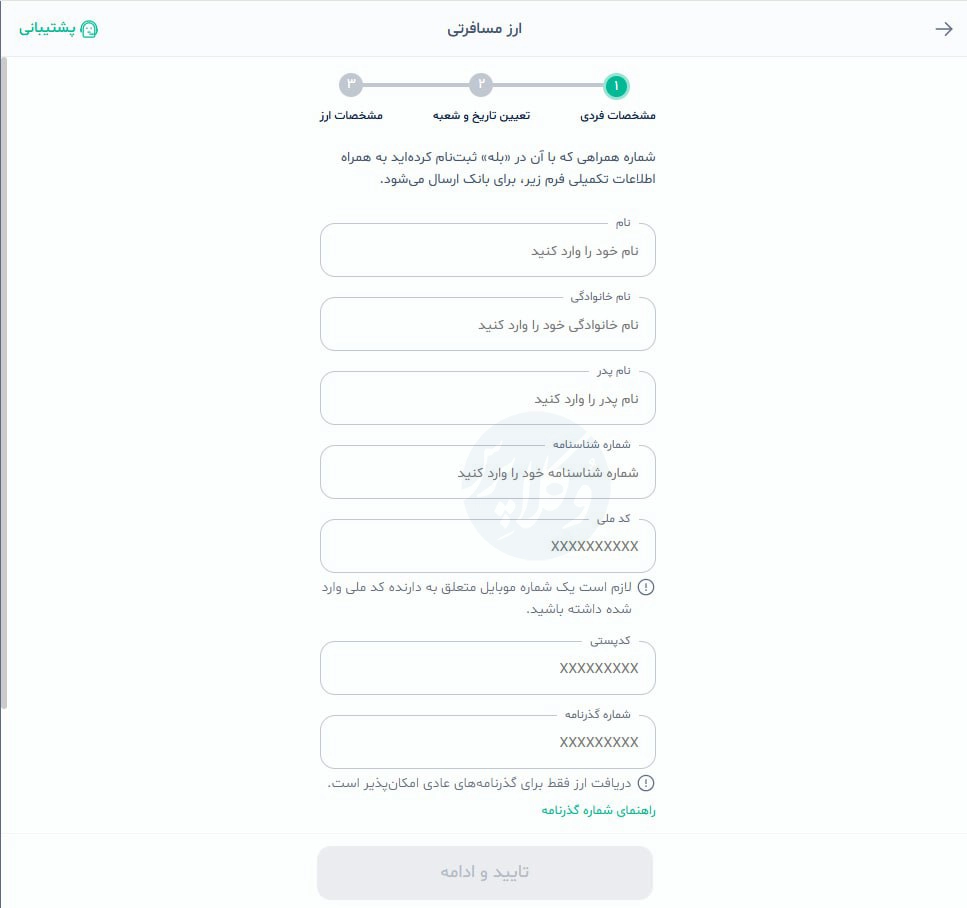Click the info icon next to کد ملی note
This screenshot has width=967, height=908.
point(648,588)
